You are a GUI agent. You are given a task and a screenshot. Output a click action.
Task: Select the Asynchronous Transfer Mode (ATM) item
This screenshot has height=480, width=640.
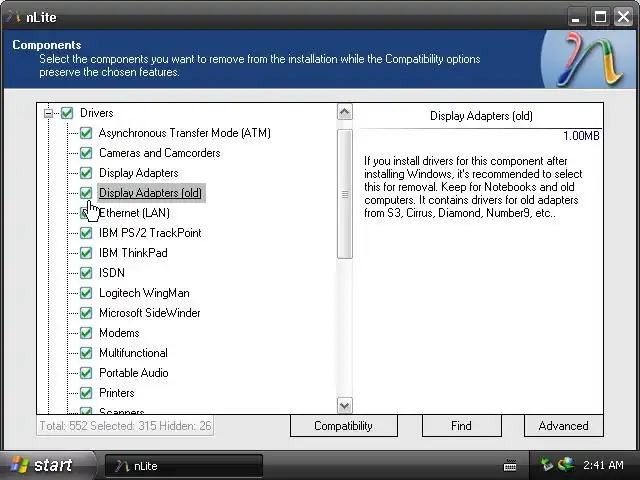(x=184, y=133)
